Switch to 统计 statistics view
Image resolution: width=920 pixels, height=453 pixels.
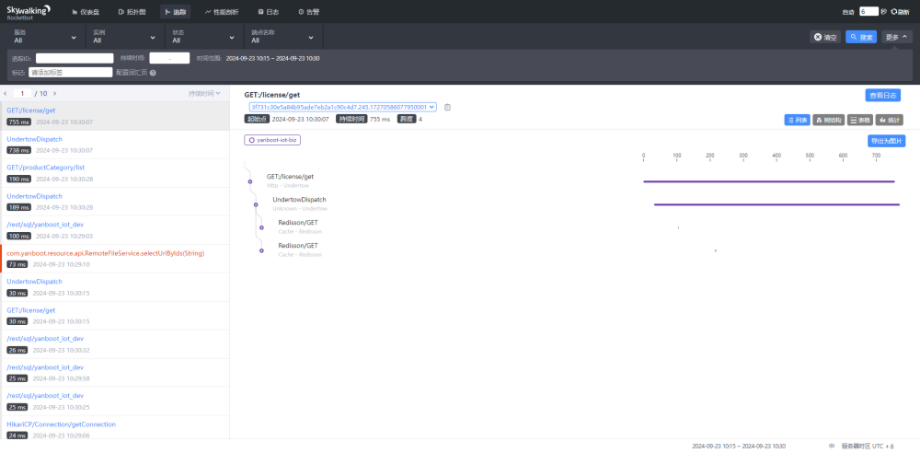tap(889, 120)
